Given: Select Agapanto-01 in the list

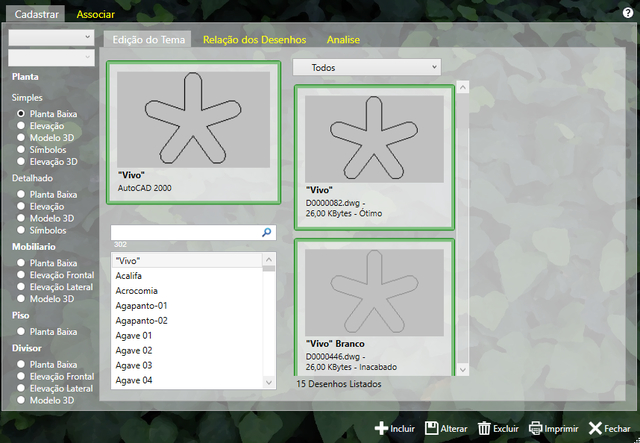Looking at the screenshot, I should click(x=141, y=305).
